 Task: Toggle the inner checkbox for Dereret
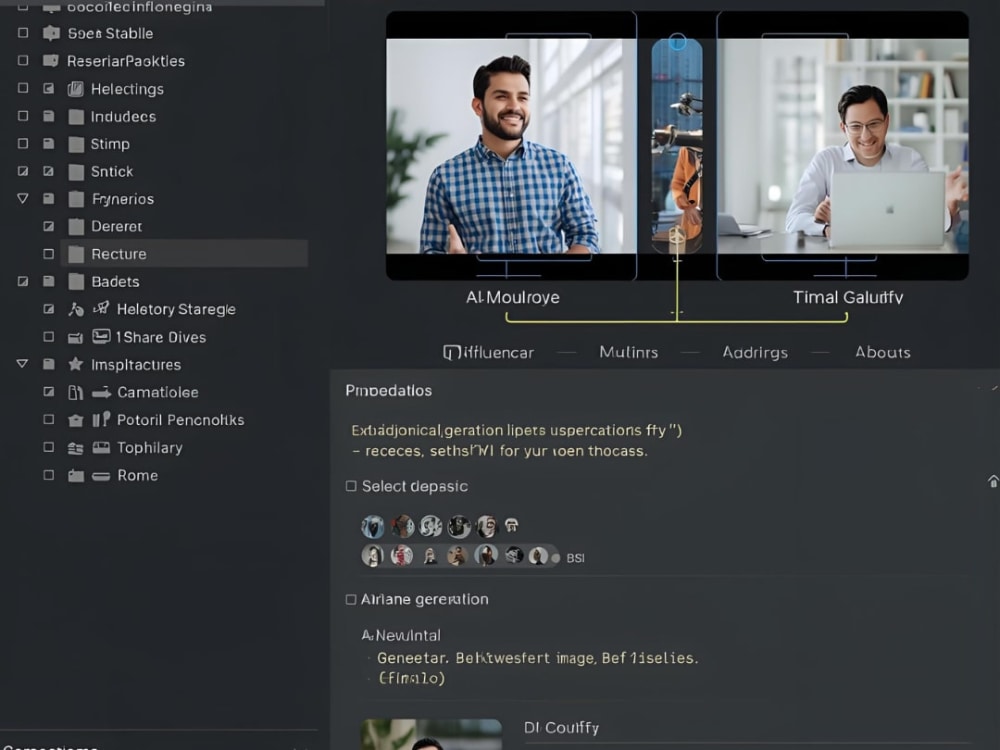(x=48, y=226)
